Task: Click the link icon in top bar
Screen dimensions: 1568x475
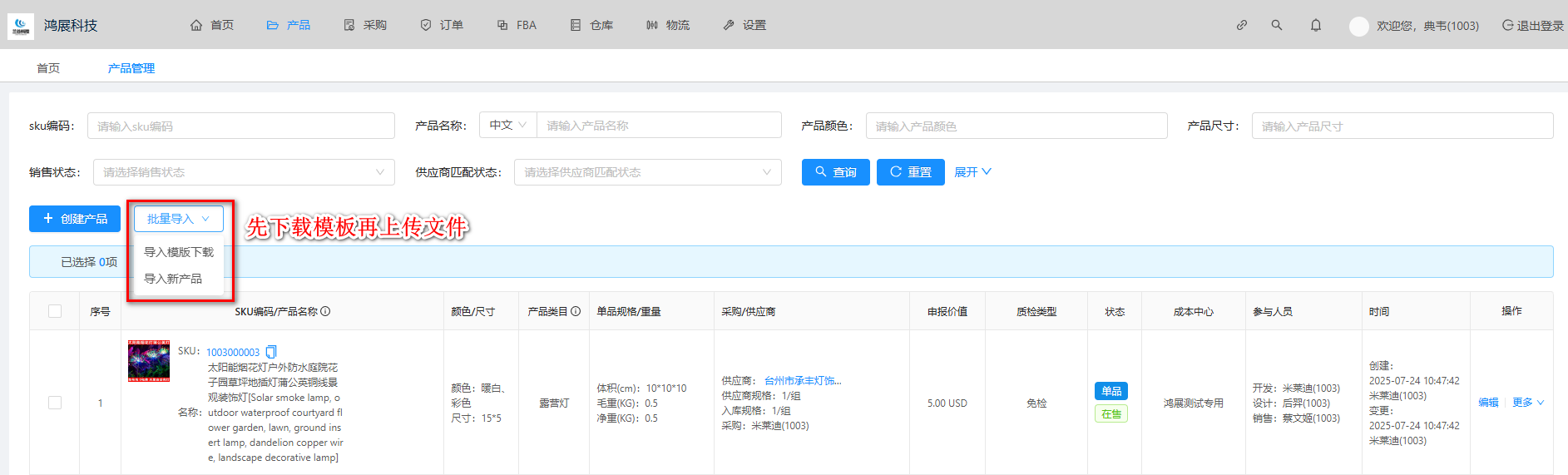Action: click(1241, 25)
